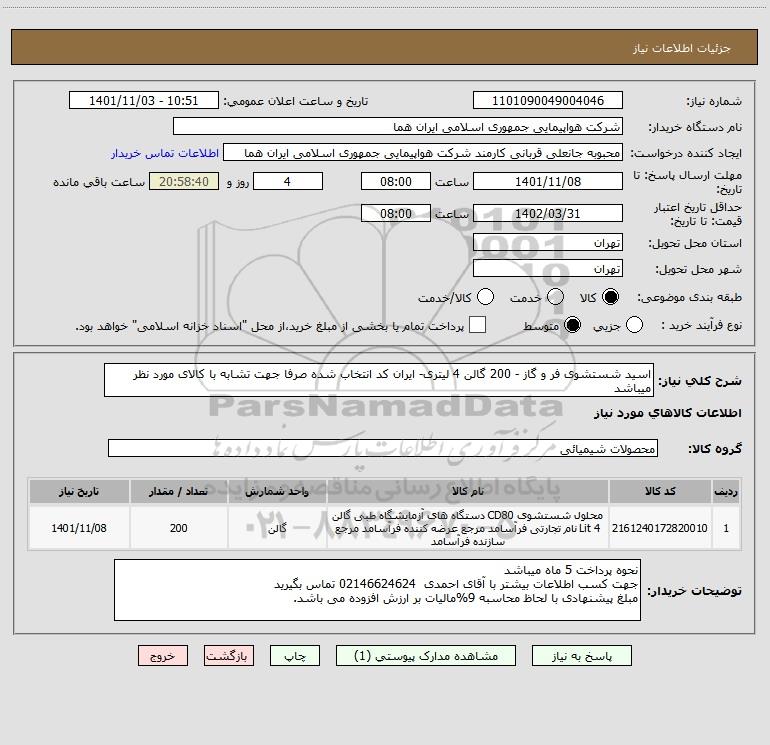770x745 pixels.
Task: Click the ردیف column header
Action: pos(726,491)
